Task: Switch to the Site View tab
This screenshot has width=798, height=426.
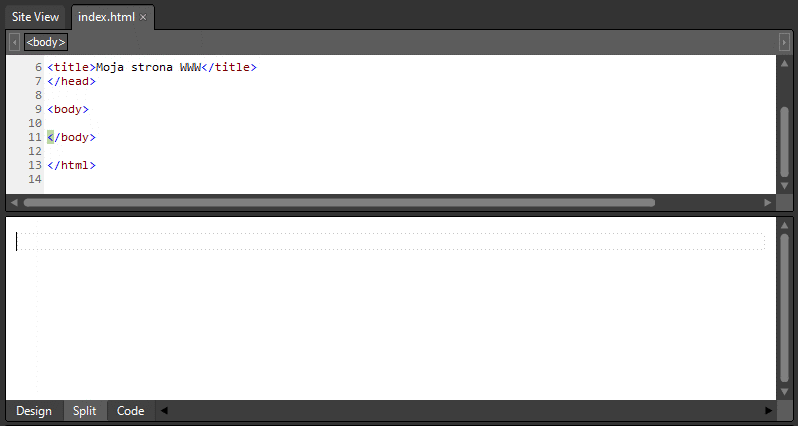Action: 36,17
